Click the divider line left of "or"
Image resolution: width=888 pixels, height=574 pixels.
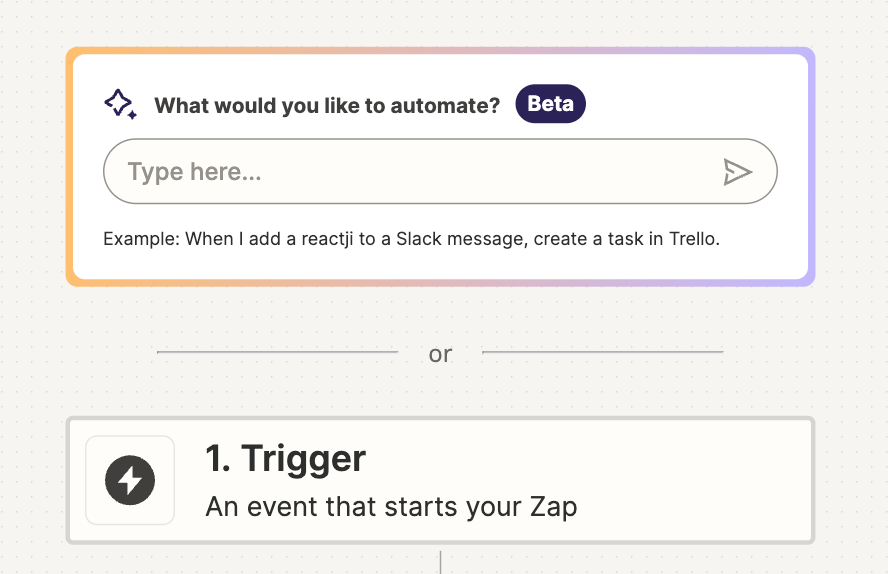pyautogui.click(x=277, y=352)
